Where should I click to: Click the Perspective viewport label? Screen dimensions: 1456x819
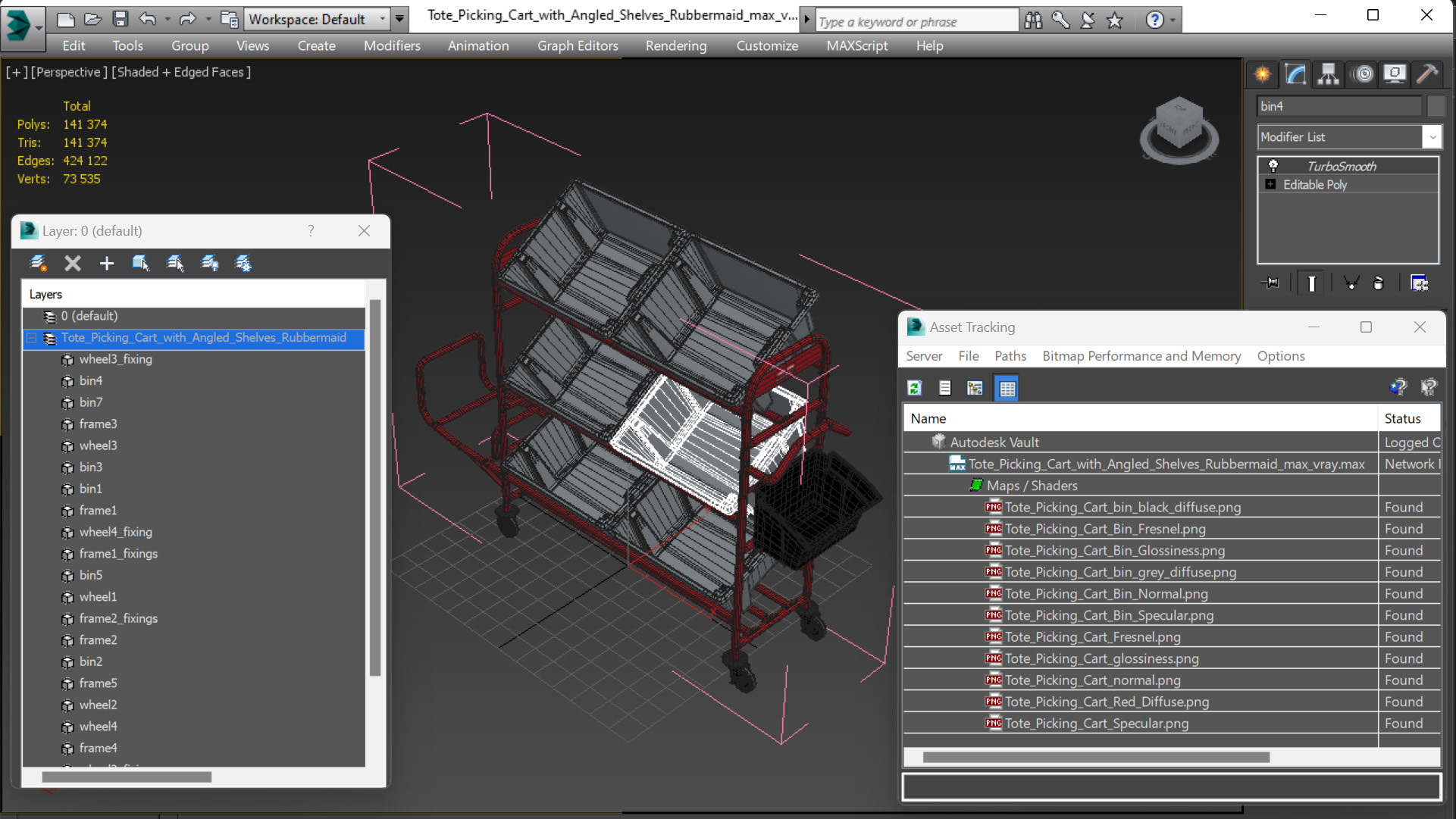tap(67, 72)
